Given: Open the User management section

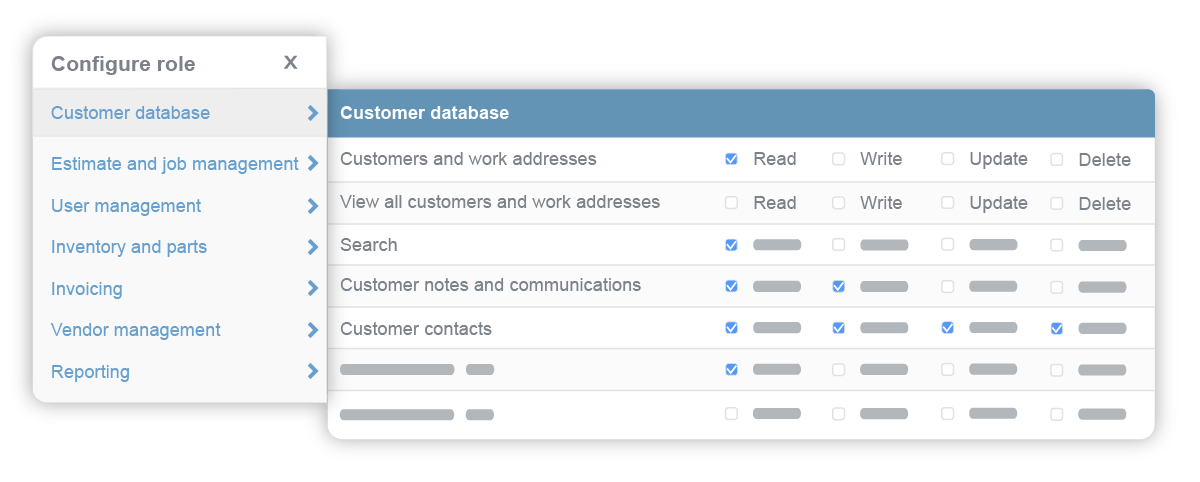Looking at the screenshot, I should [126, 206].
